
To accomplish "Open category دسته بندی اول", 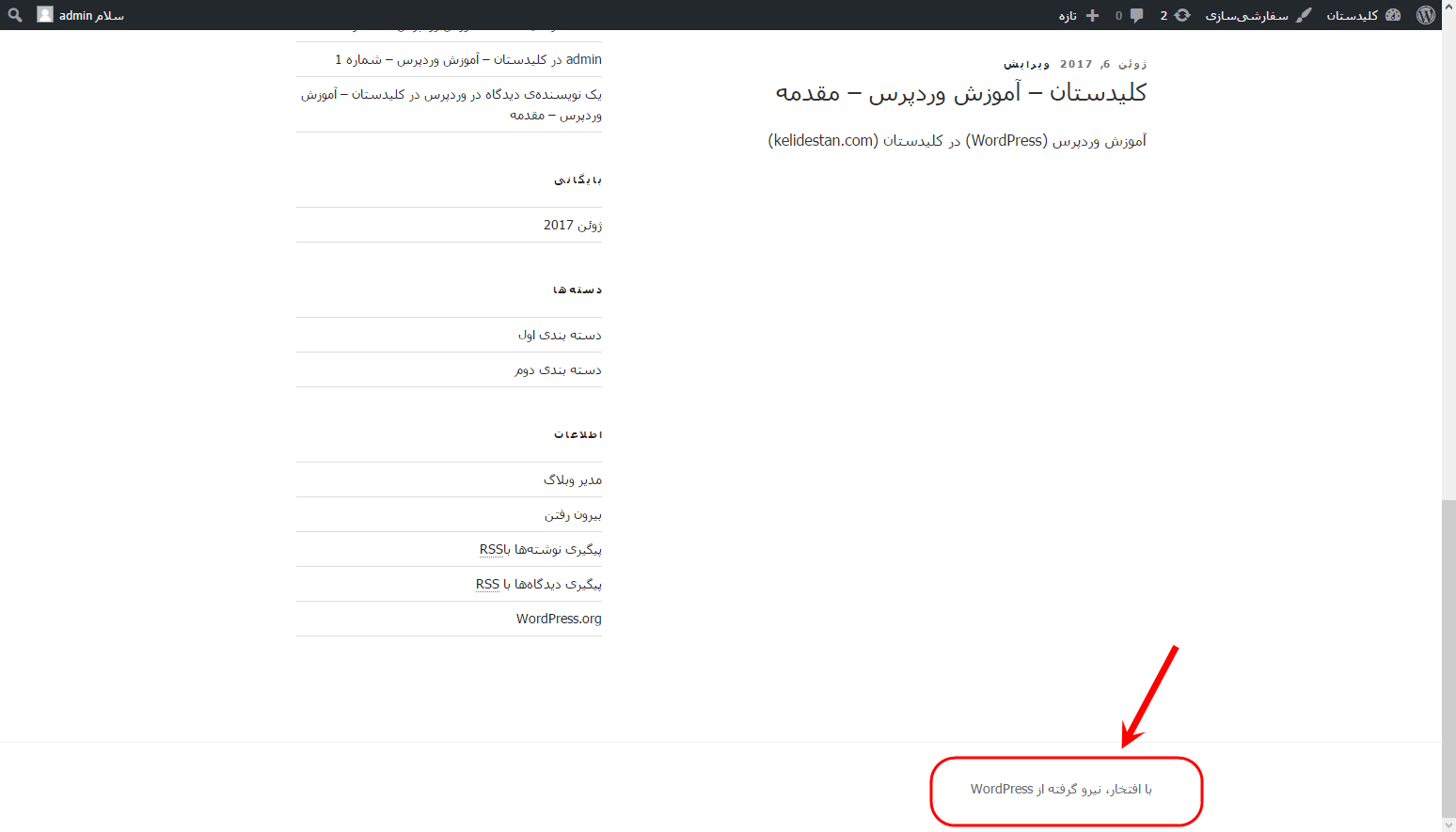I will click(x=560, y=335).
